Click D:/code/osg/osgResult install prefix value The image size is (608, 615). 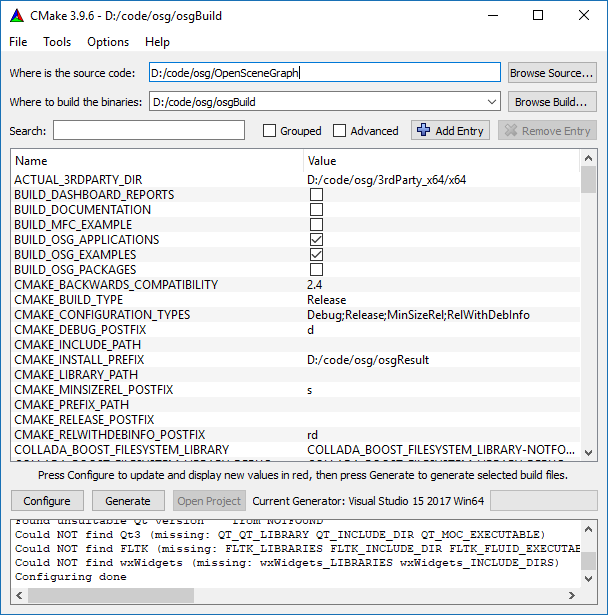click(368, 360)
